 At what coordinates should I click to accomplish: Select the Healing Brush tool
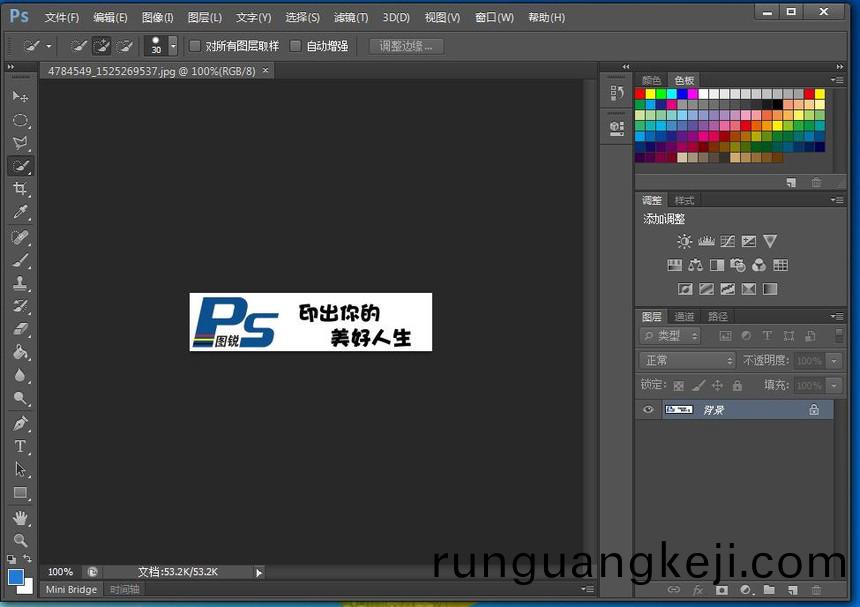click(x=20, y=237)
